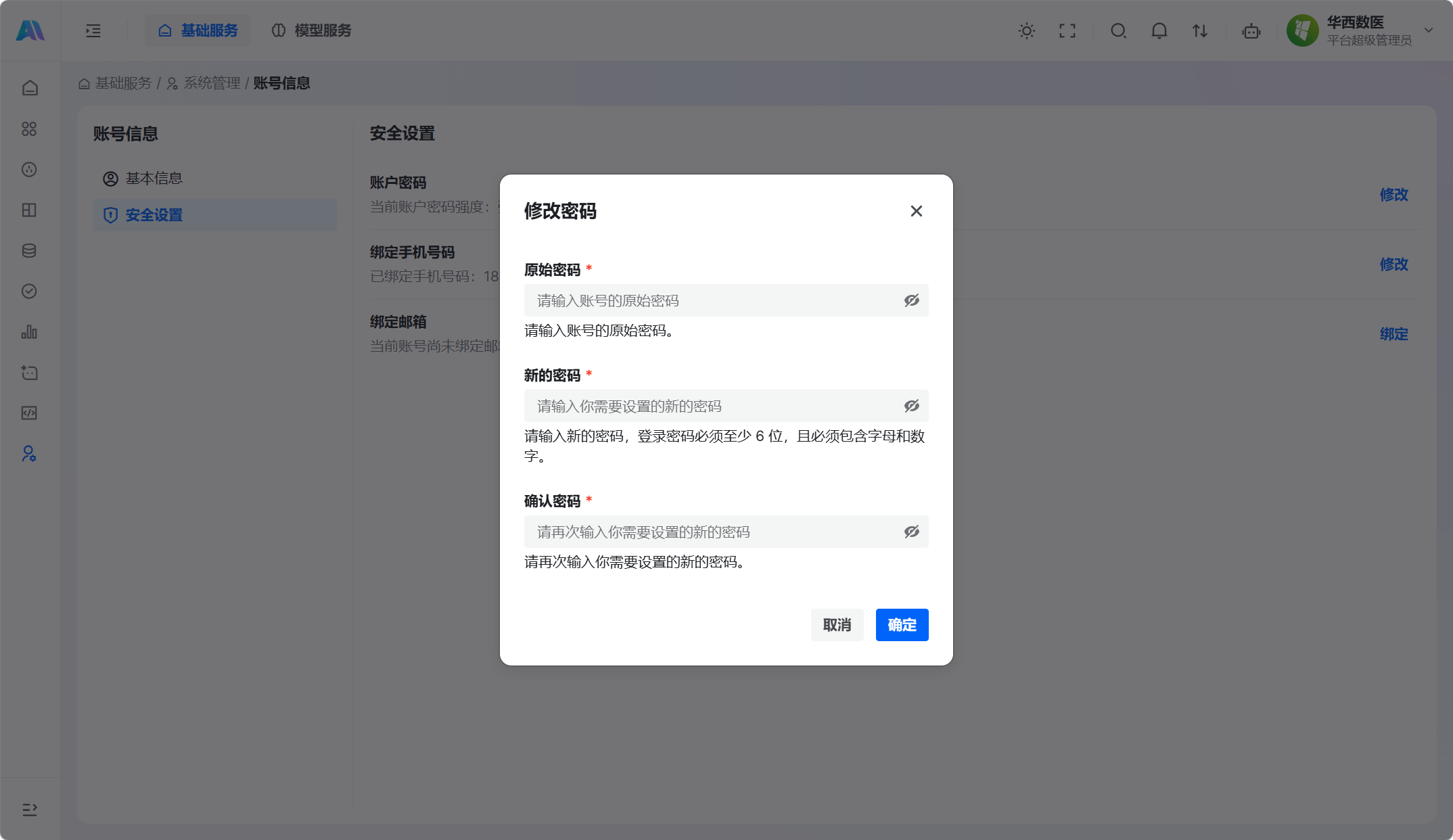Open fullscreen mode icon

tap(1067, 30)
